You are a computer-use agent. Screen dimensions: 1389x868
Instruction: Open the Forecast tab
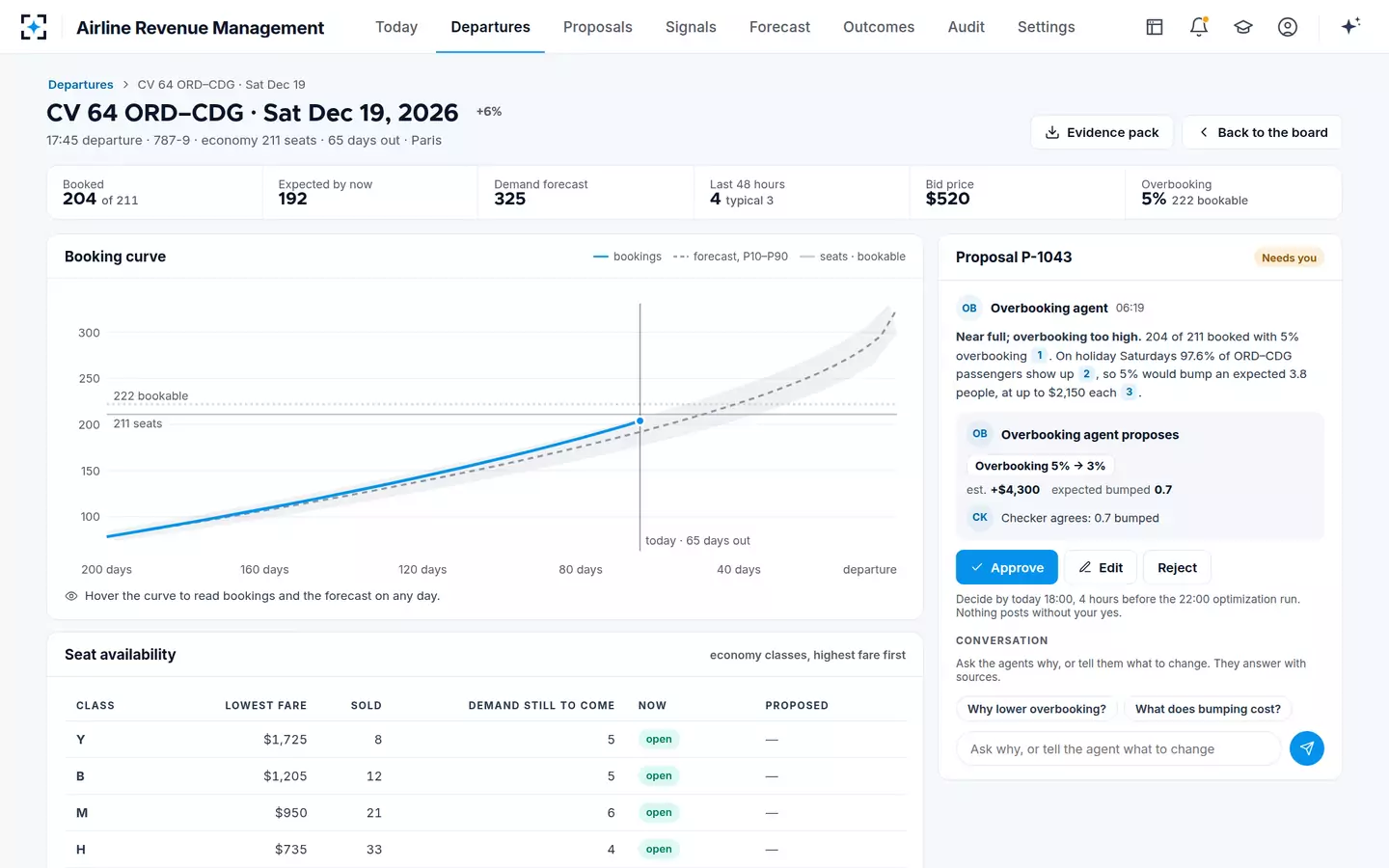(x=779, y=27)
